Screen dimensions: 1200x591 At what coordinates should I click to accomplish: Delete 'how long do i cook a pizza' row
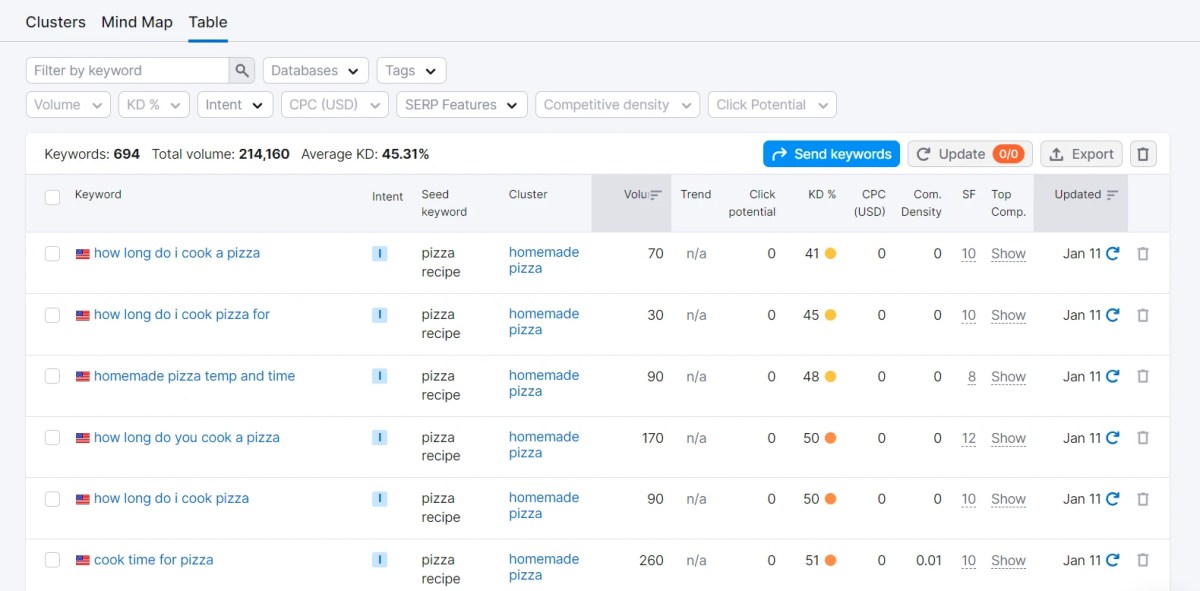tap(1143, 254)
